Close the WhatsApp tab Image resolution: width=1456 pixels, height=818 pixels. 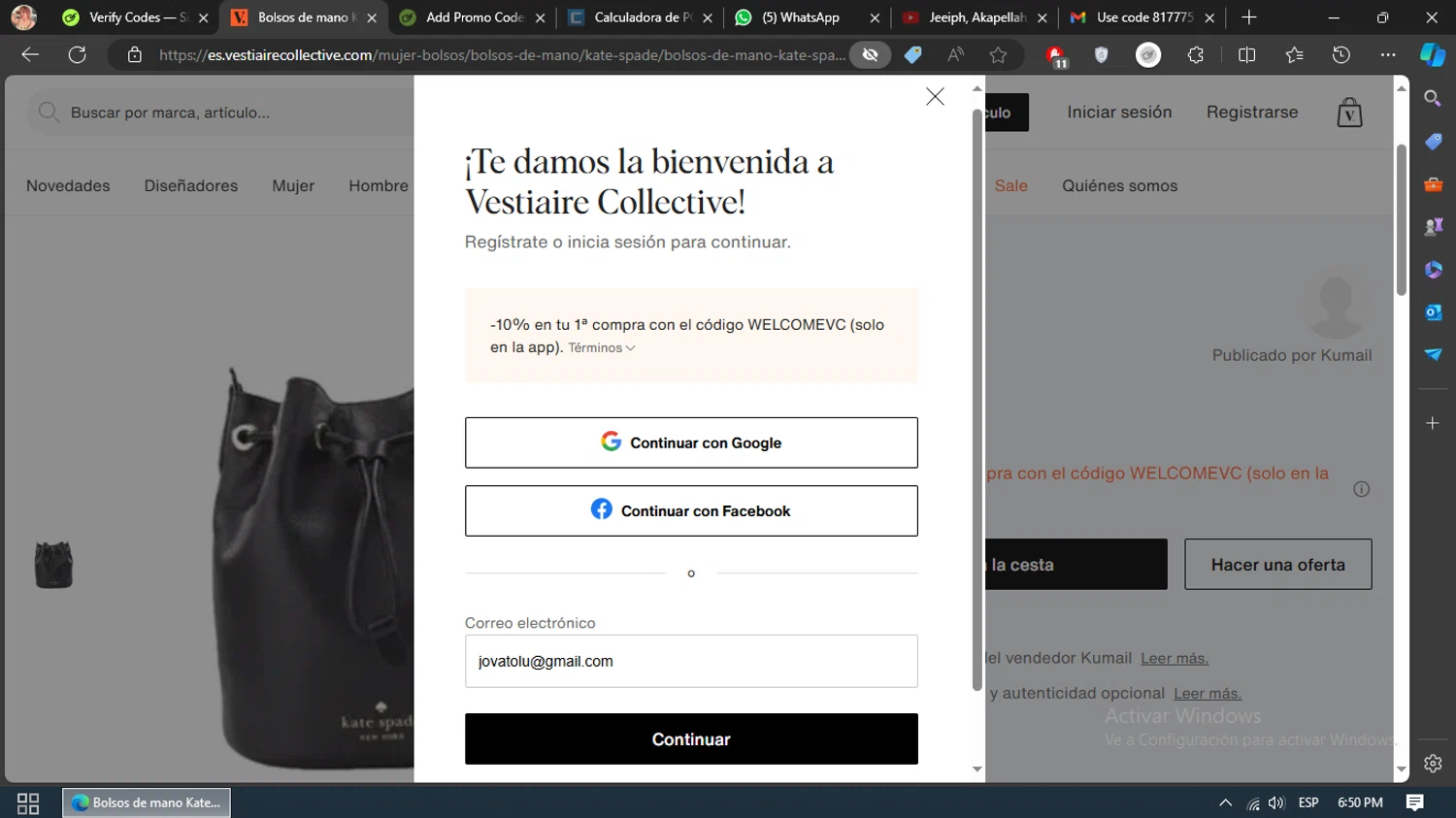pos(875,17)
